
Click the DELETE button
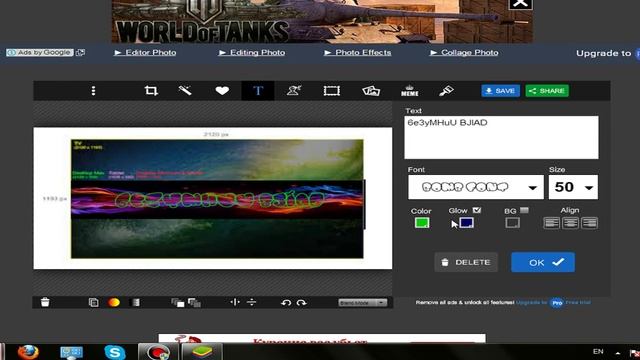[466, 262]
